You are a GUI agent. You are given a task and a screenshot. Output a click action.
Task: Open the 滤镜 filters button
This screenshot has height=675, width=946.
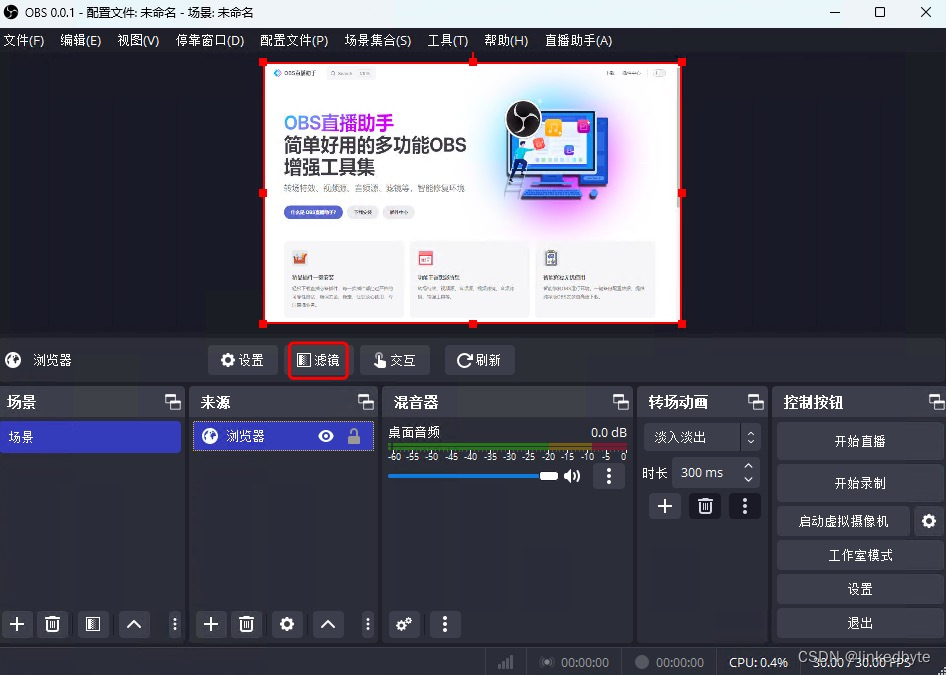[x=318, y=360]
